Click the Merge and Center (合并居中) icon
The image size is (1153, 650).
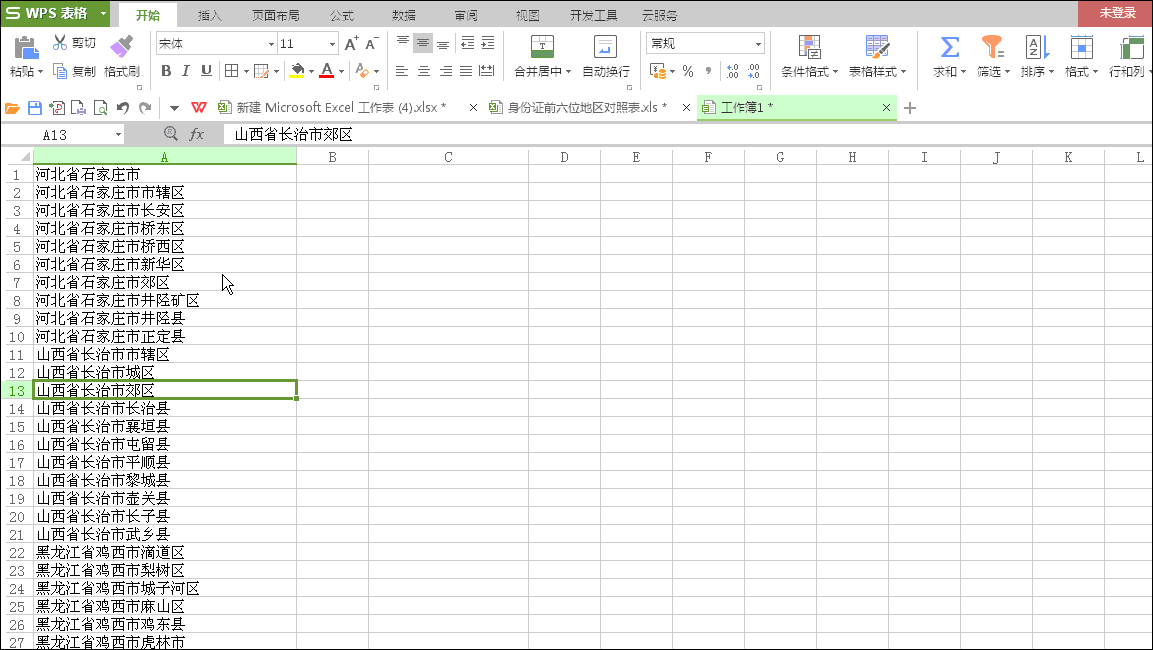543,46
